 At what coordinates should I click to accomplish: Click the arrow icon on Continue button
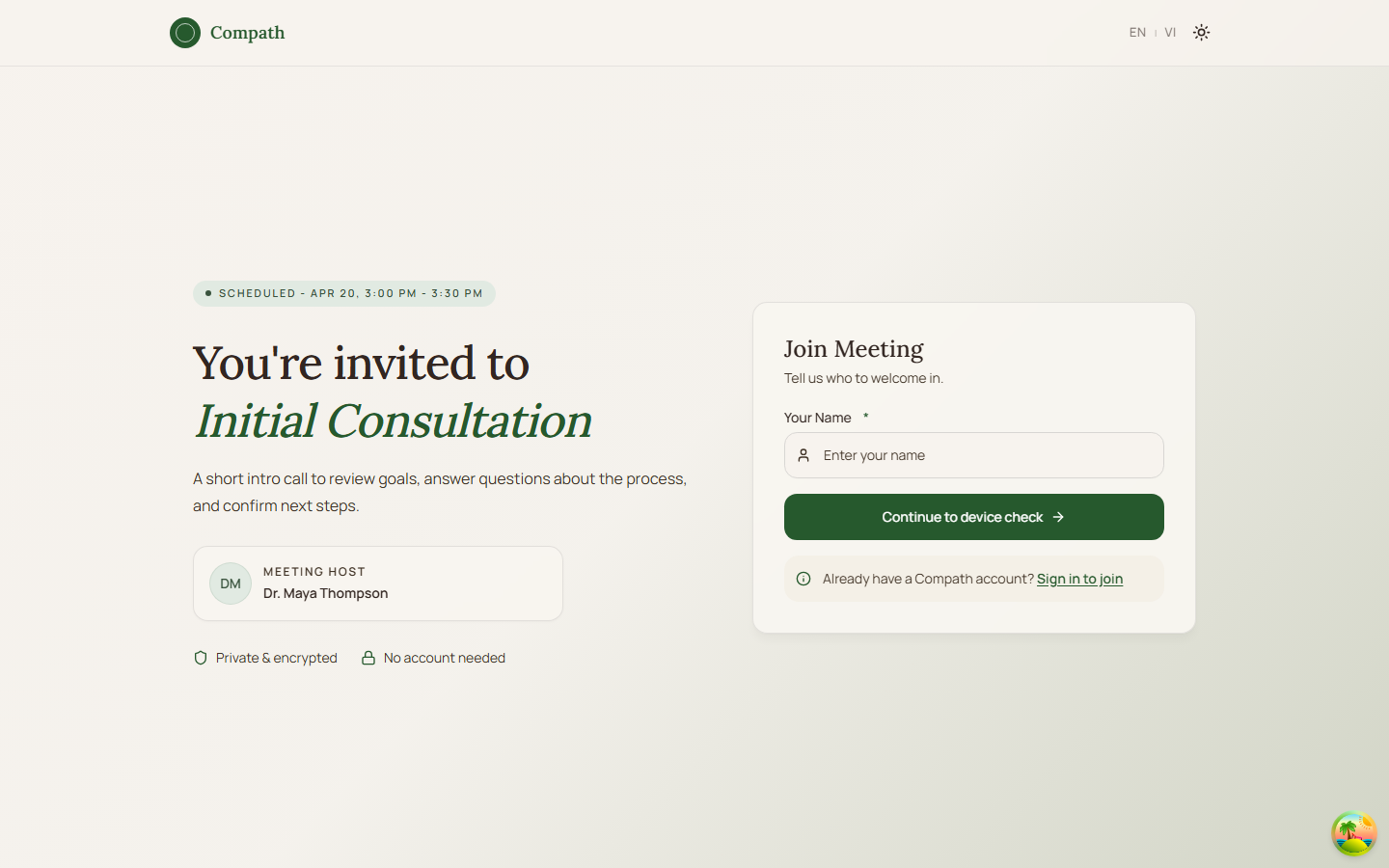coord(1058,517)
